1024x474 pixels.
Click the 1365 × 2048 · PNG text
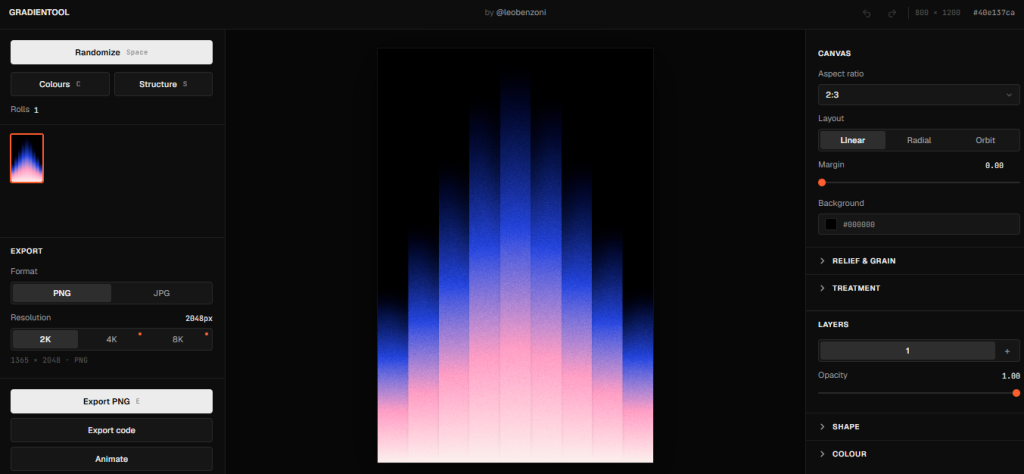click(49, 360)
